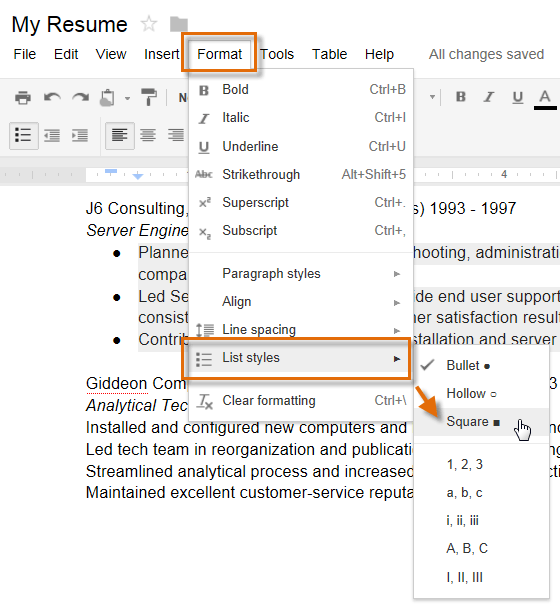Choose Clear formatting in Format menu
This screenshot has height=605, width=560.
tap(301, 401)
